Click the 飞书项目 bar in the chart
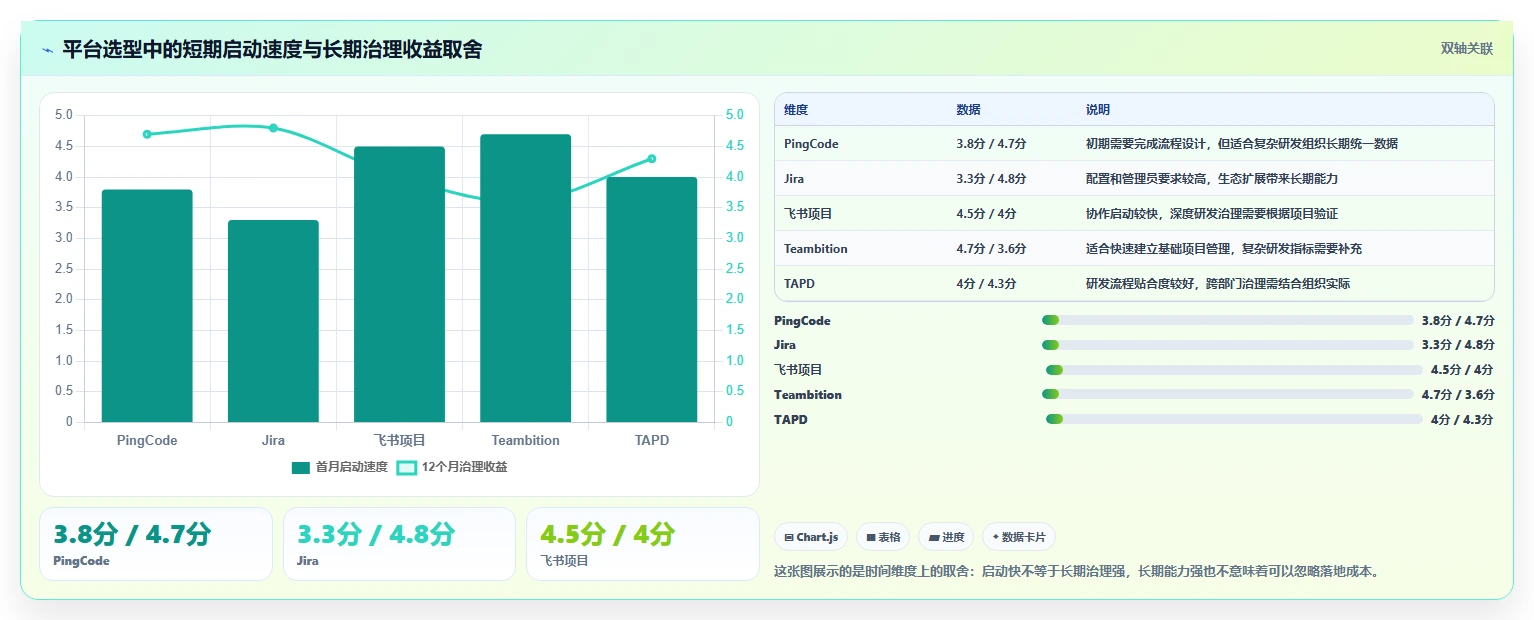Screen dimensions: 1534x620 pos(399,284)
